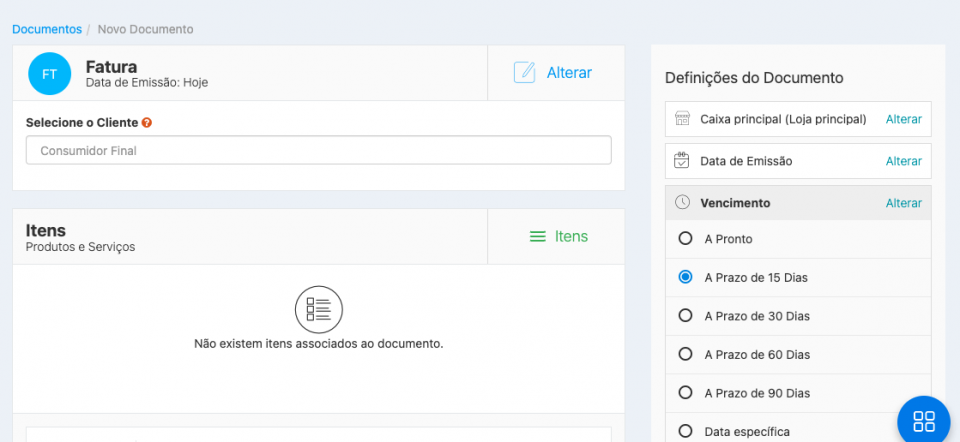Image resolution: width=960 pixels, height=442 pixels.
Task: Select A Prazo de 15 Dias option
Action: click(x=685, y=277)
